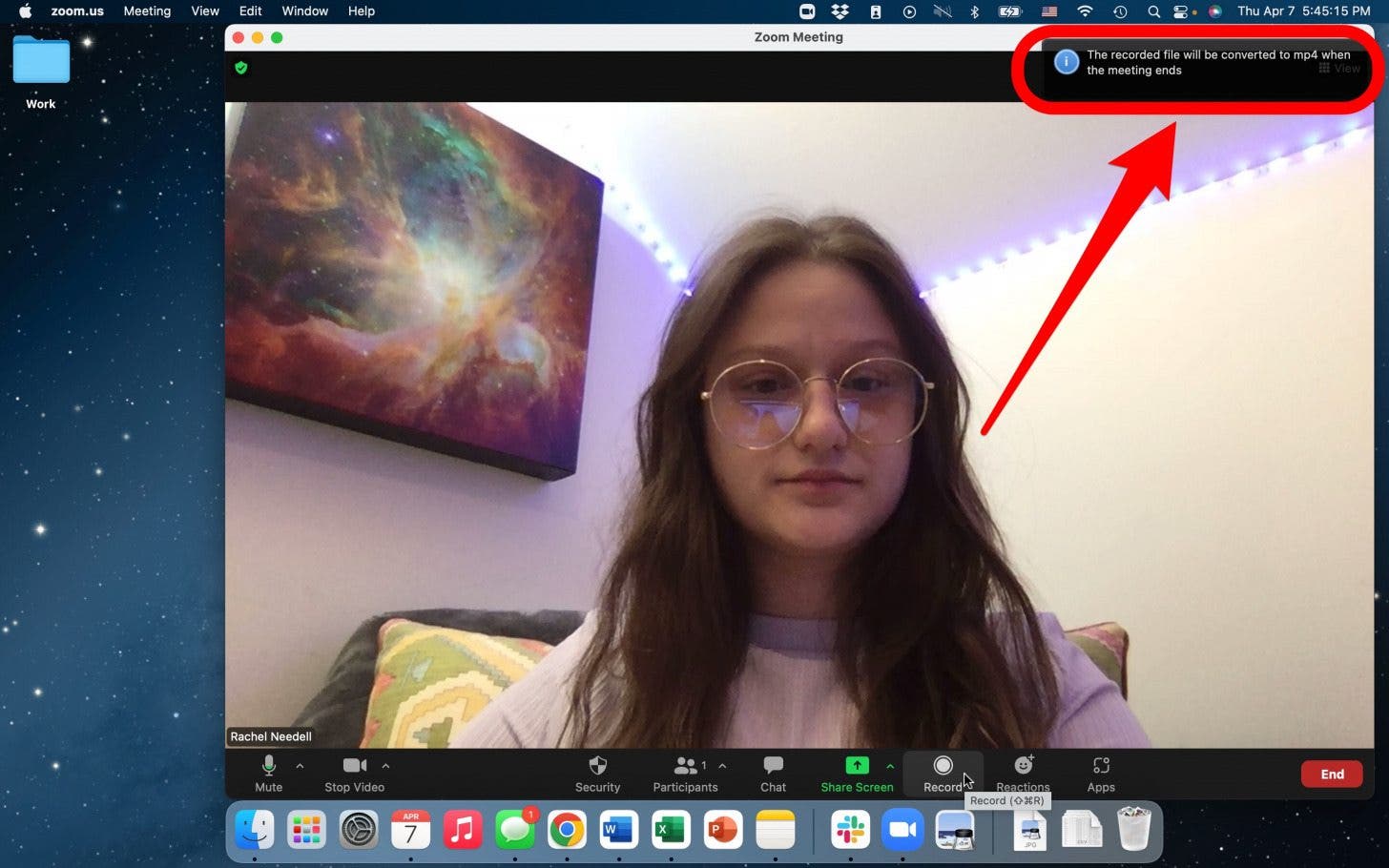
Task: Open Slack from the dock
Action: [x=850, y=829]
